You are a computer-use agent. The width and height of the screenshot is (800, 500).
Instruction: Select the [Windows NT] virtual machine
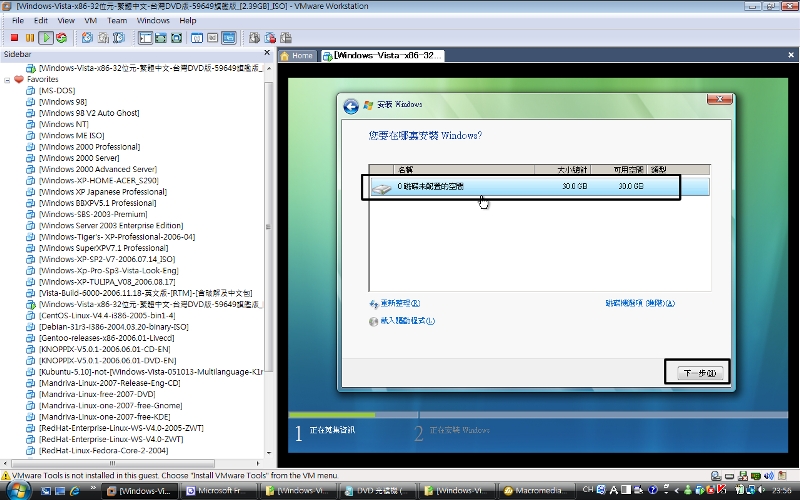[x=63, y=124]
